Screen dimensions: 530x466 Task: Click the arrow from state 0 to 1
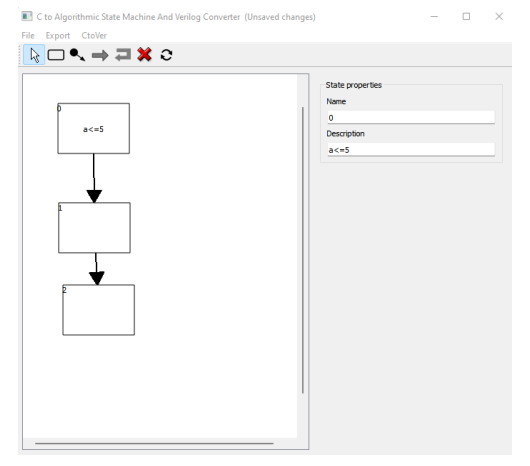pos(94,178)
